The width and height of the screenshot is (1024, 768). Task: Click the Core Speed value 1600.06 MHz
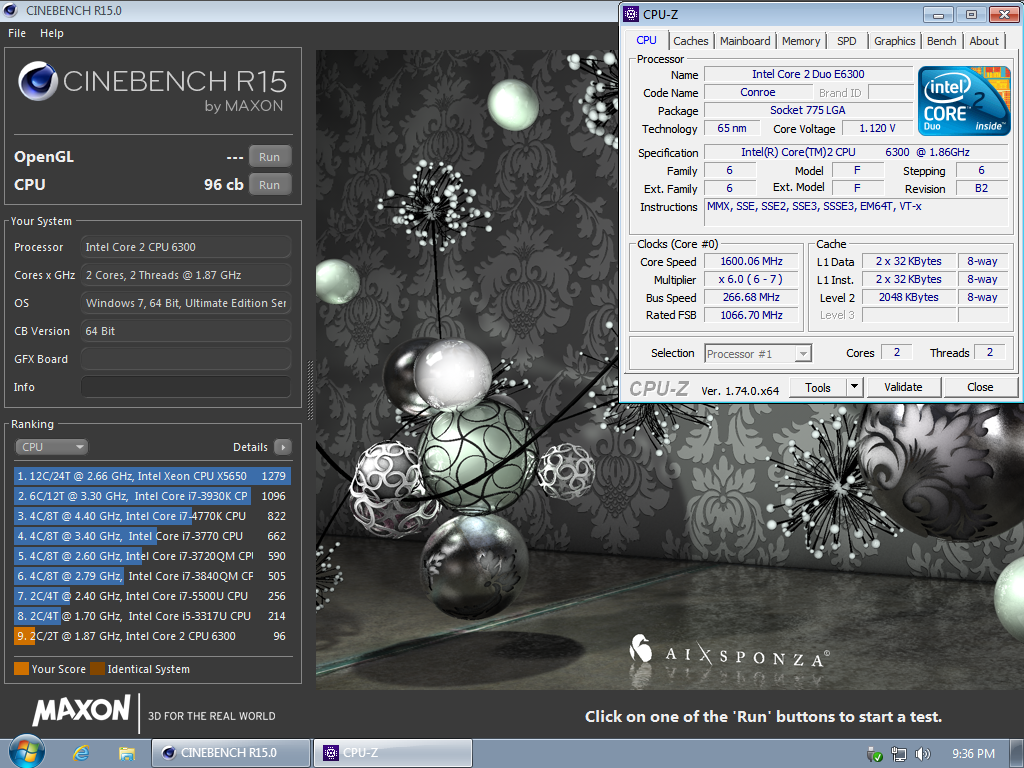(751, 261)
